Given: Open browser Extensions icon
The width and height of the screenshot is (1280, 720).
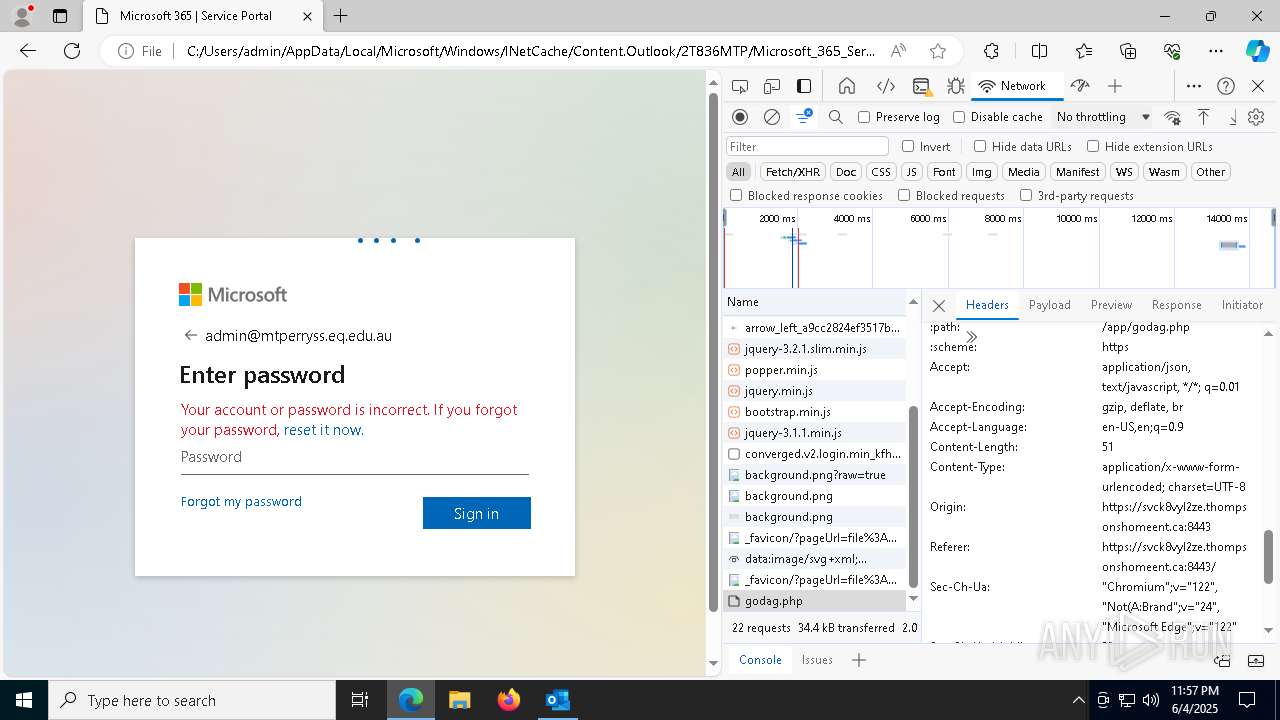Looking at the screenshot, I should [991, 51].
